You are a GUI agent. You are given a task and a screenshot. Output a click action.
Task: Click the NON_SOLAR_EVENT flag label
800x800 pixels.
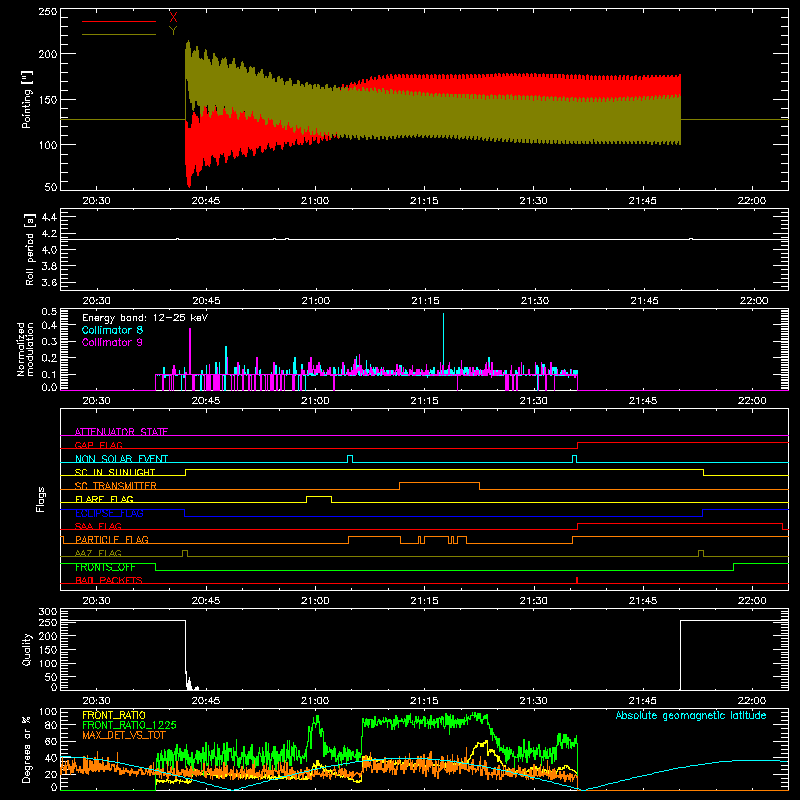pyautogui.click(x=121, y=459)
